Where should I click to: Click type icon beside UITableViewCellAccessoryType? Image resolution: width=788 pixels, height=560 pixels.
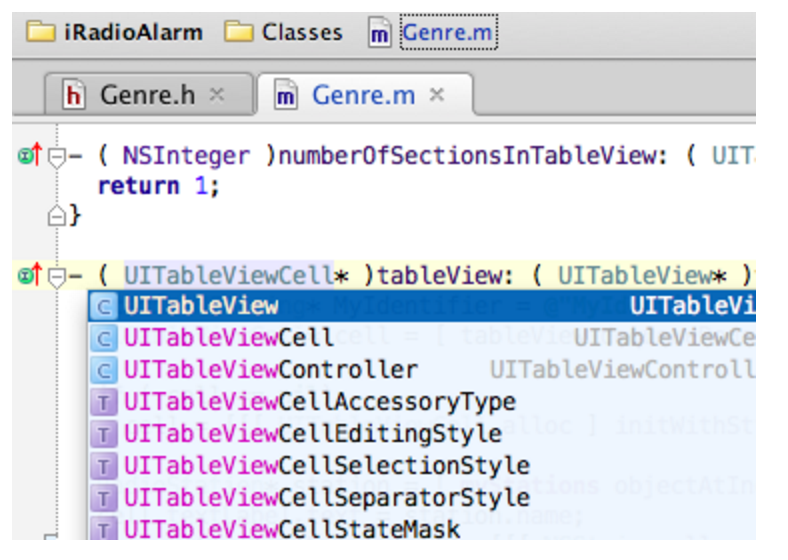tap(104, 402)
